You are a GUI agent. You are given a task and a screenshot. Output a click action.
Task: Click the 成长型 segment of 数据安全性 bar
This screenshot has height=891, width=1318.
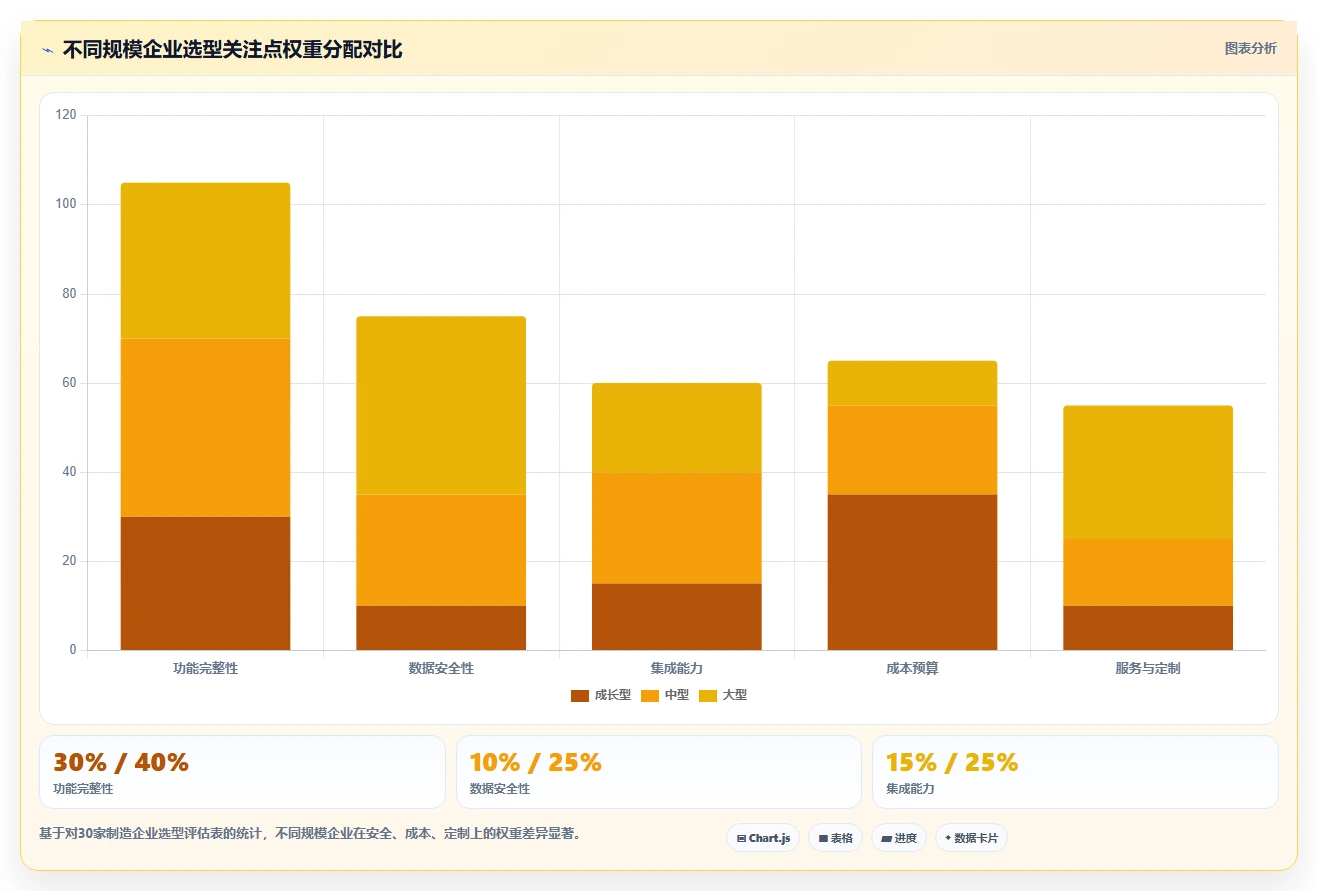coord(441,628)
